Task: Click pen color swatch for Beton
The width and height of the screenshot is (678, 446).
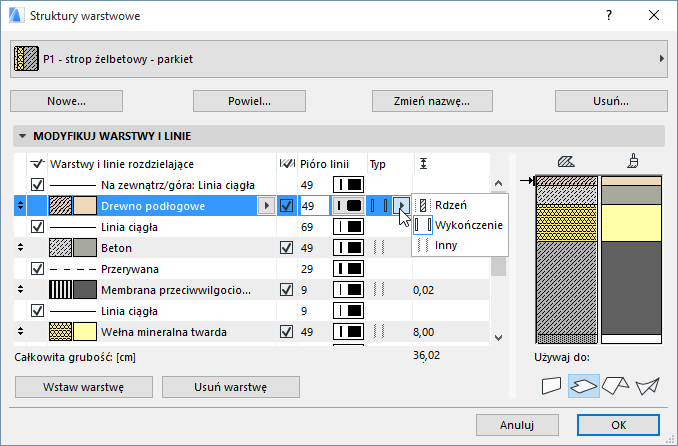Action: (348, 248)
